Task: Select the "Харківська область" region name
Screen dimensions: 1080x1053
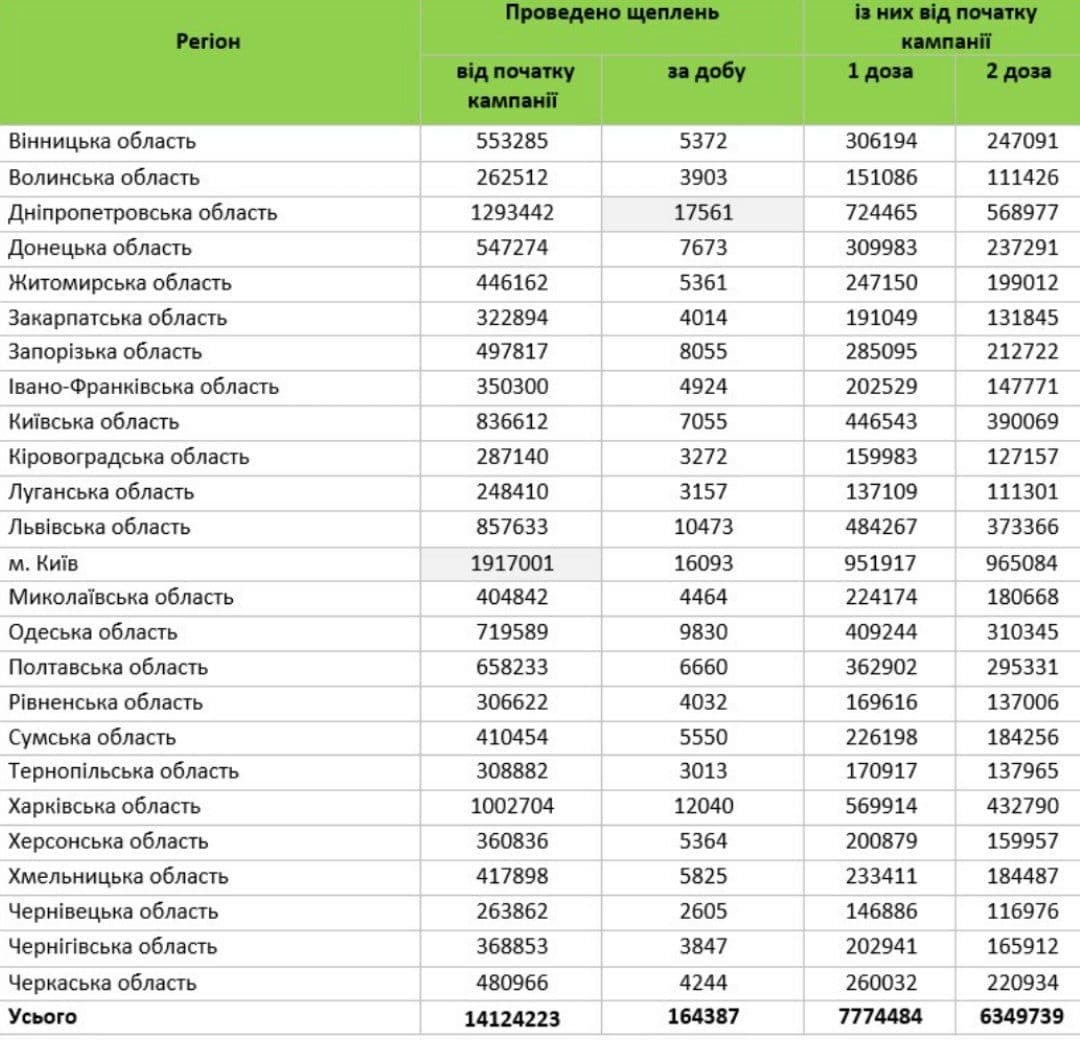Action: point(105,806)
